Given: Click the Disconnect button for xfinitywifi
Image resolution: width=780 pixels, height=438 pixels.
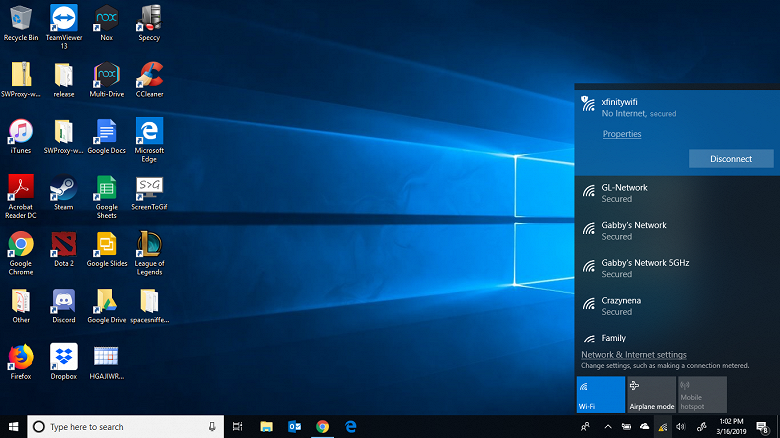Looking at the screenshot, I should click(x=731, y=159).
